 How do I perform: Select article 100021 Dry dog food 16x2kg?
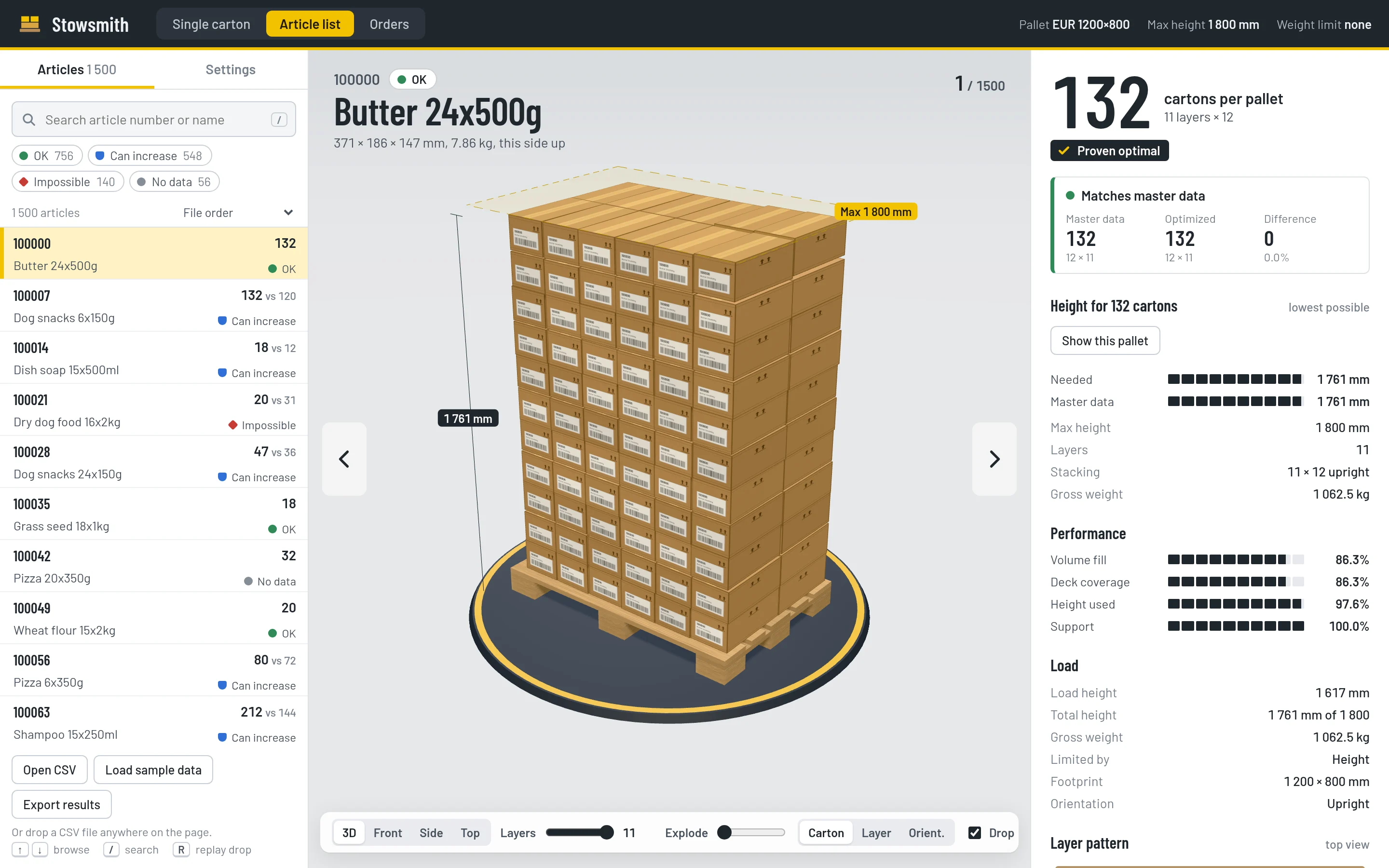154,410
